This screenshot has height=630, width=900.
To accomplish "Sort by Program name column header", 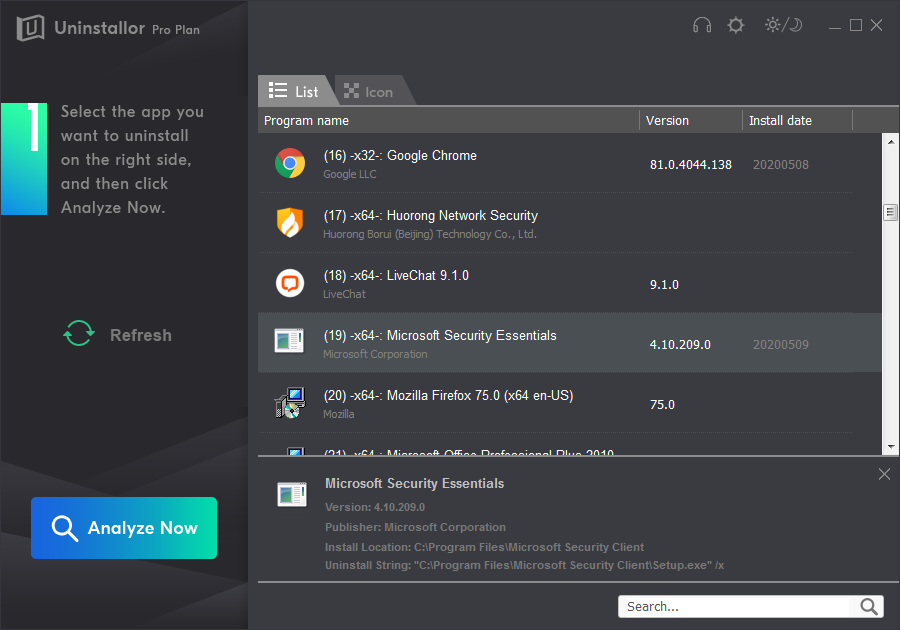I will click(x=449, y=120).
